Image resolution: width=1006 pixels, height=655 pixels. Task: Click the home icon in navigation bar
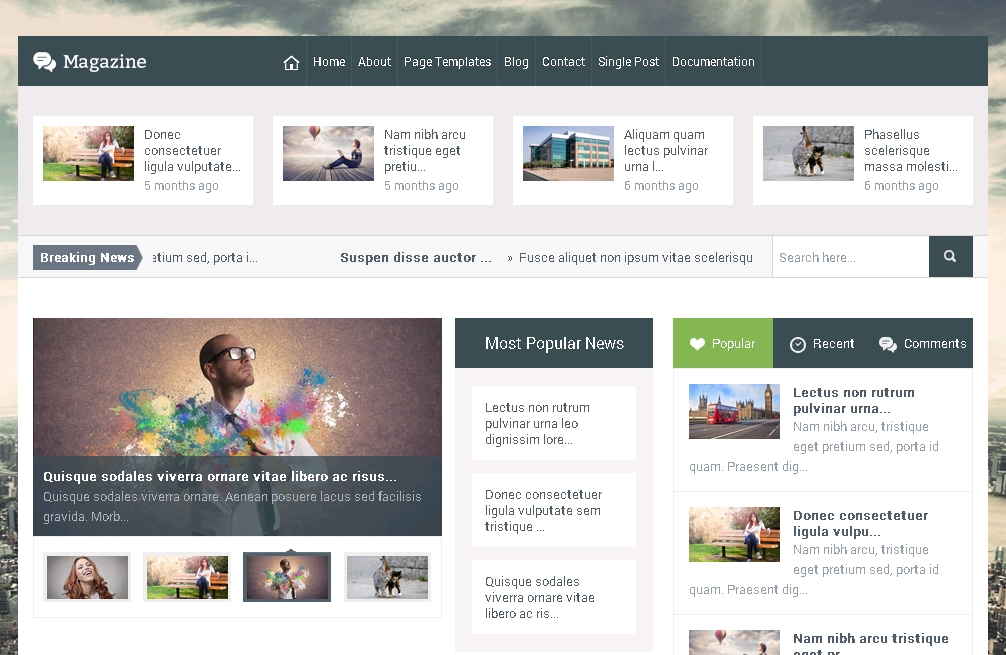[x=291, y=62]
